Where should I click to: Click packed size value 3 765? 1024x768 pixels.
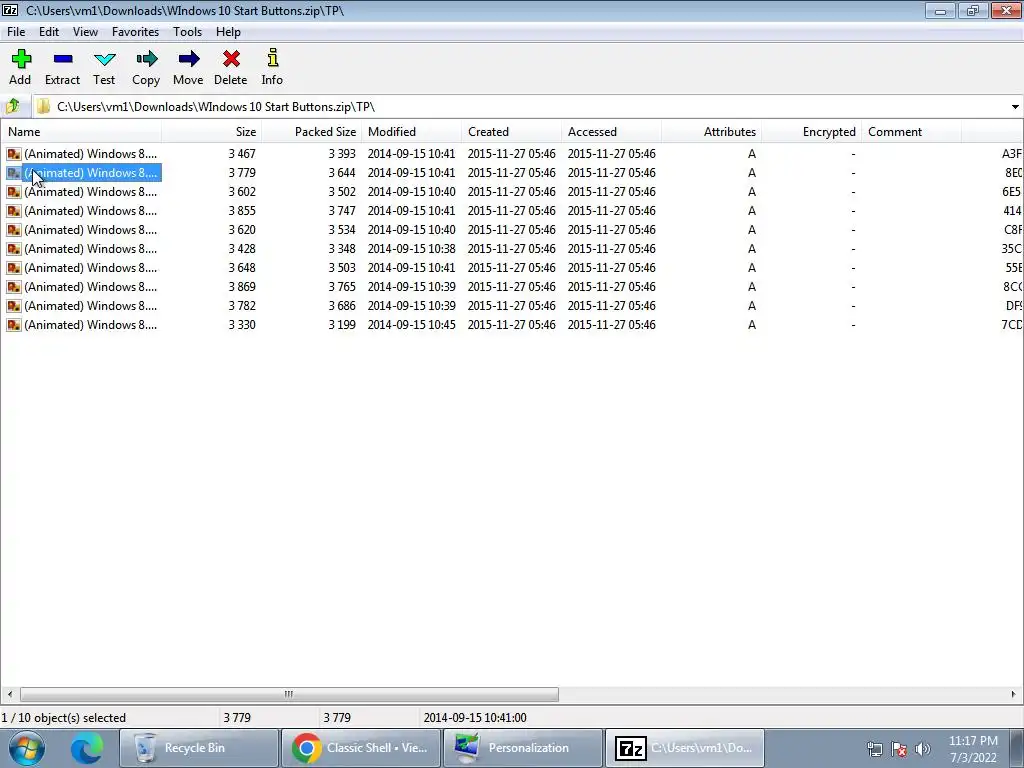point(342,287)
